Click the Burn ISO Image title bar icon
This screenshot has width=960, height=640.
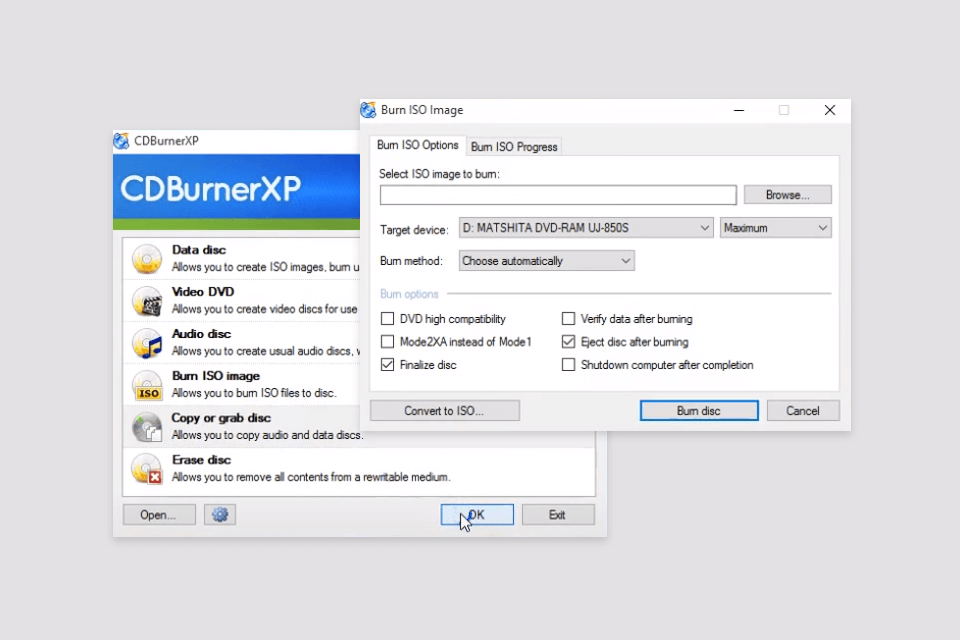point(369,110)
